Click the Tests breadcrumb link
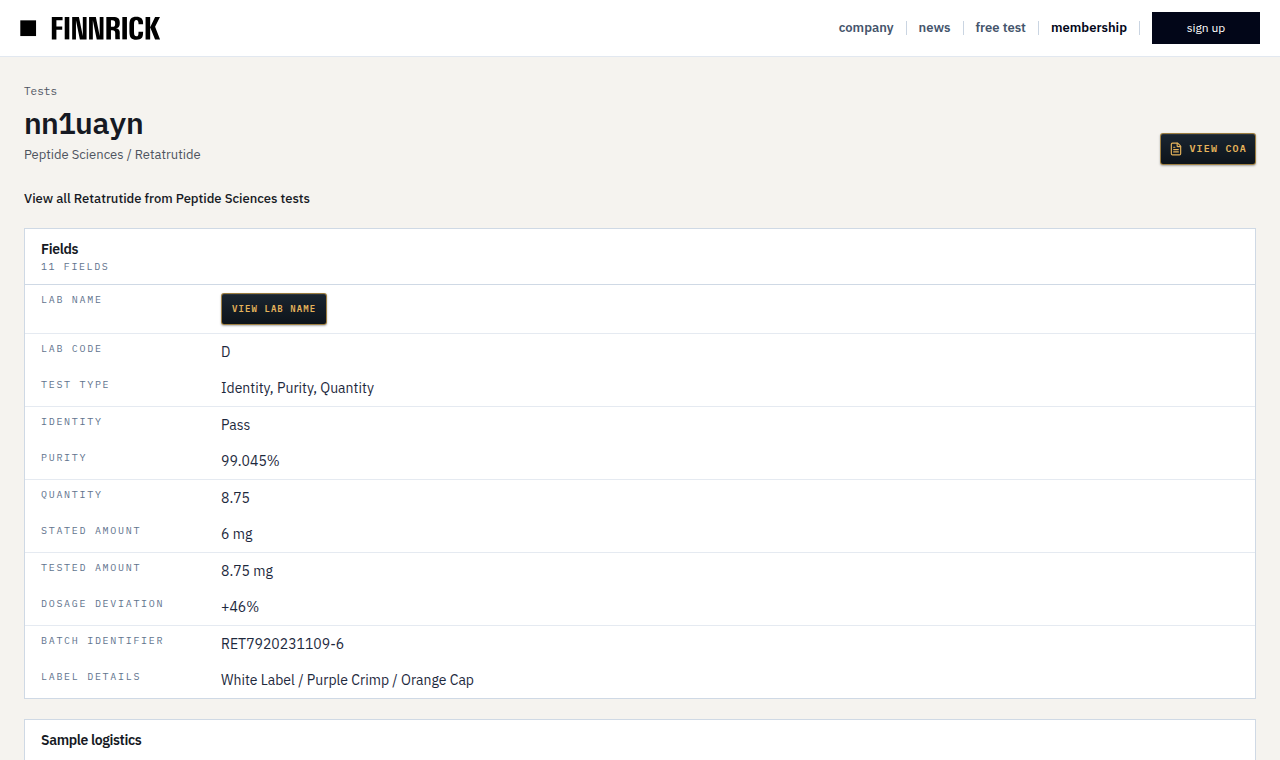This screenshot has width=1280, height=760. coord(41,91)
